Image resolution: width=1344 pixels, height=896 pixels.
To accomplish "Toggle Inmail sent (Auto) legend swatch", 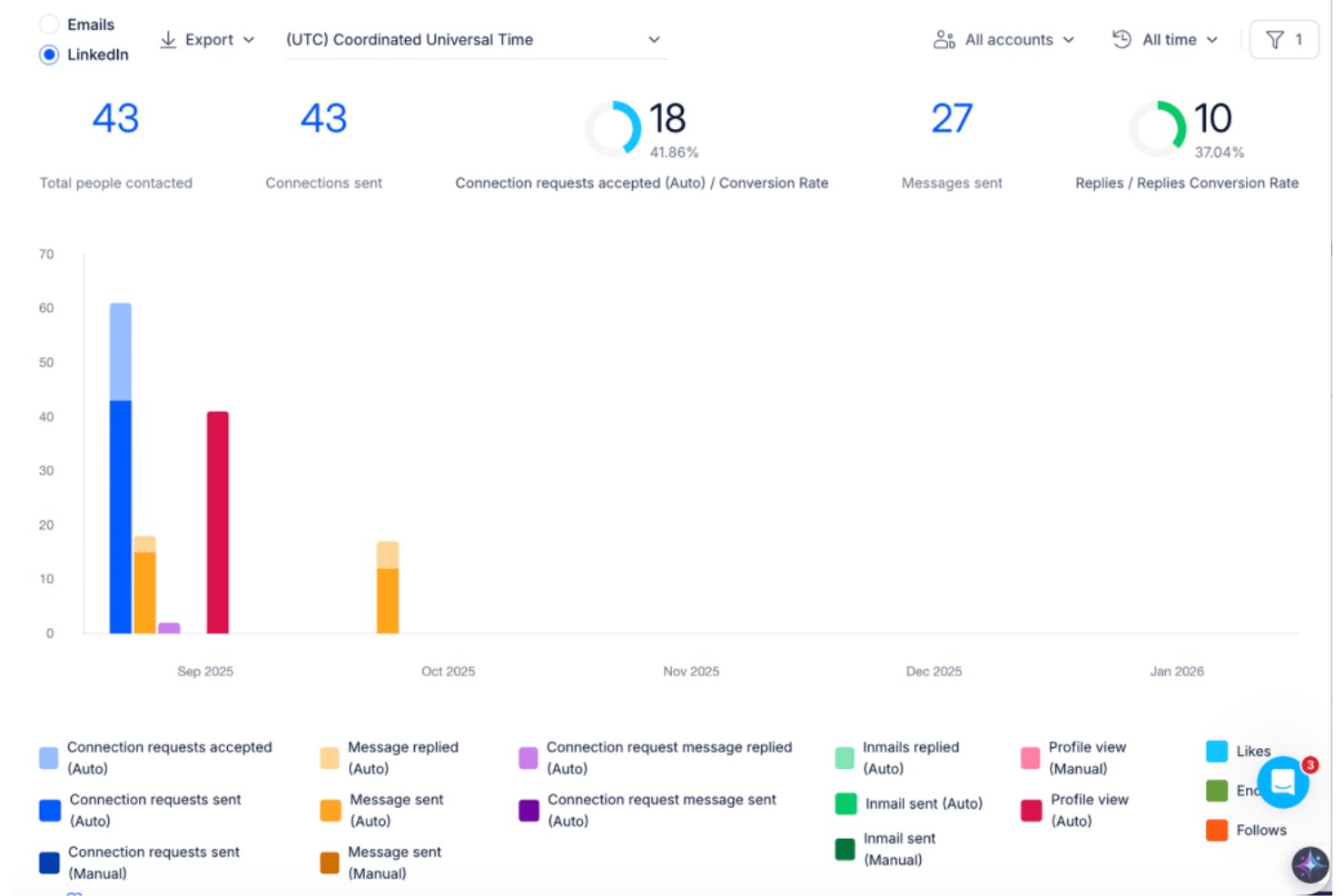I will pyautogui.click(x=845, y=803).
